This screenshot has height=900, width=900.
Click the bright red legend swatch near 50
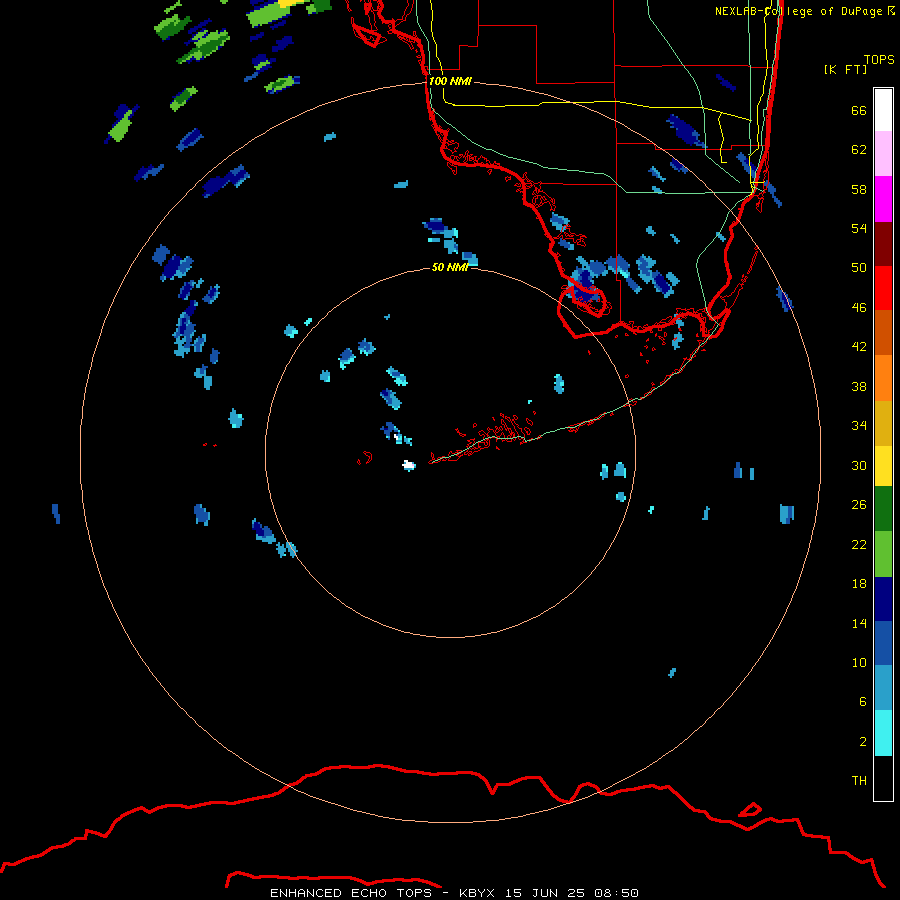883,288
